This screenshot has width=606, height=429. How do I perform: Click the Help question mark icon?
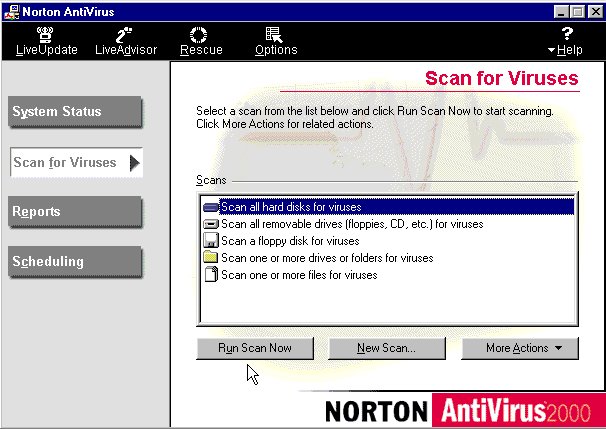(x=567, y=33)
